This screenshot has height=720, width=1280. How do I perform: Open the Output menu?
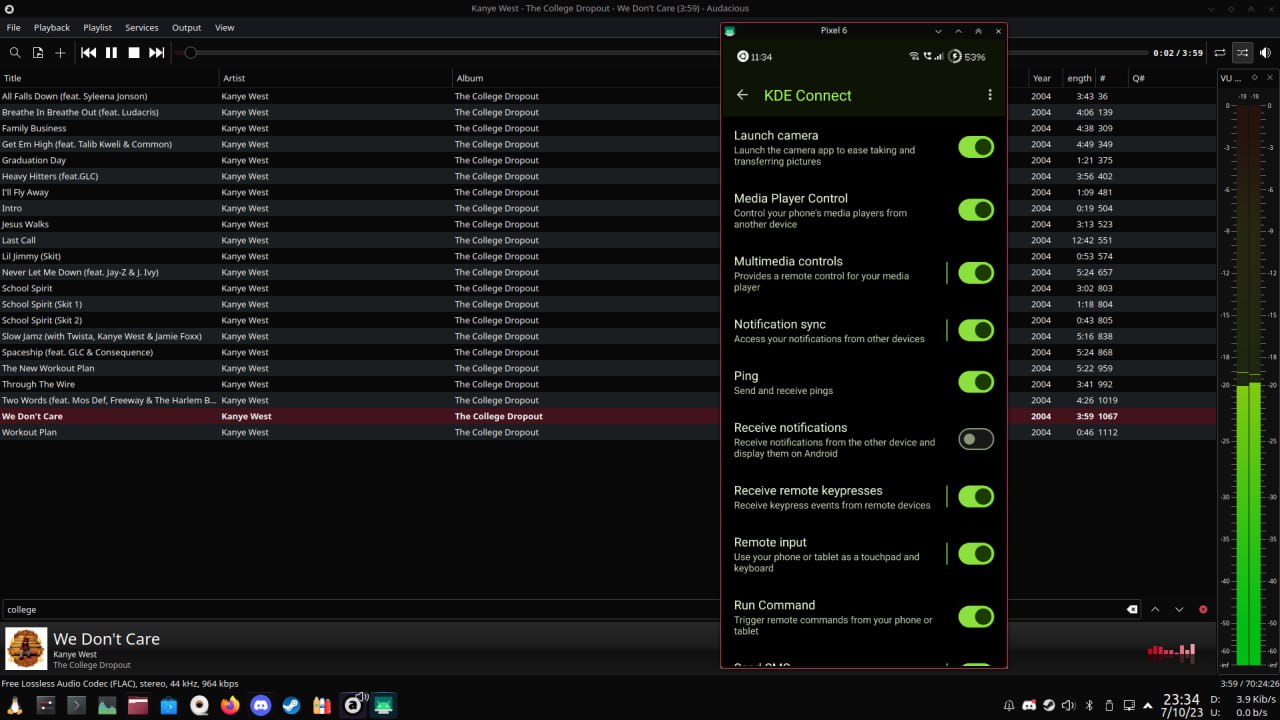click(186, 28)
